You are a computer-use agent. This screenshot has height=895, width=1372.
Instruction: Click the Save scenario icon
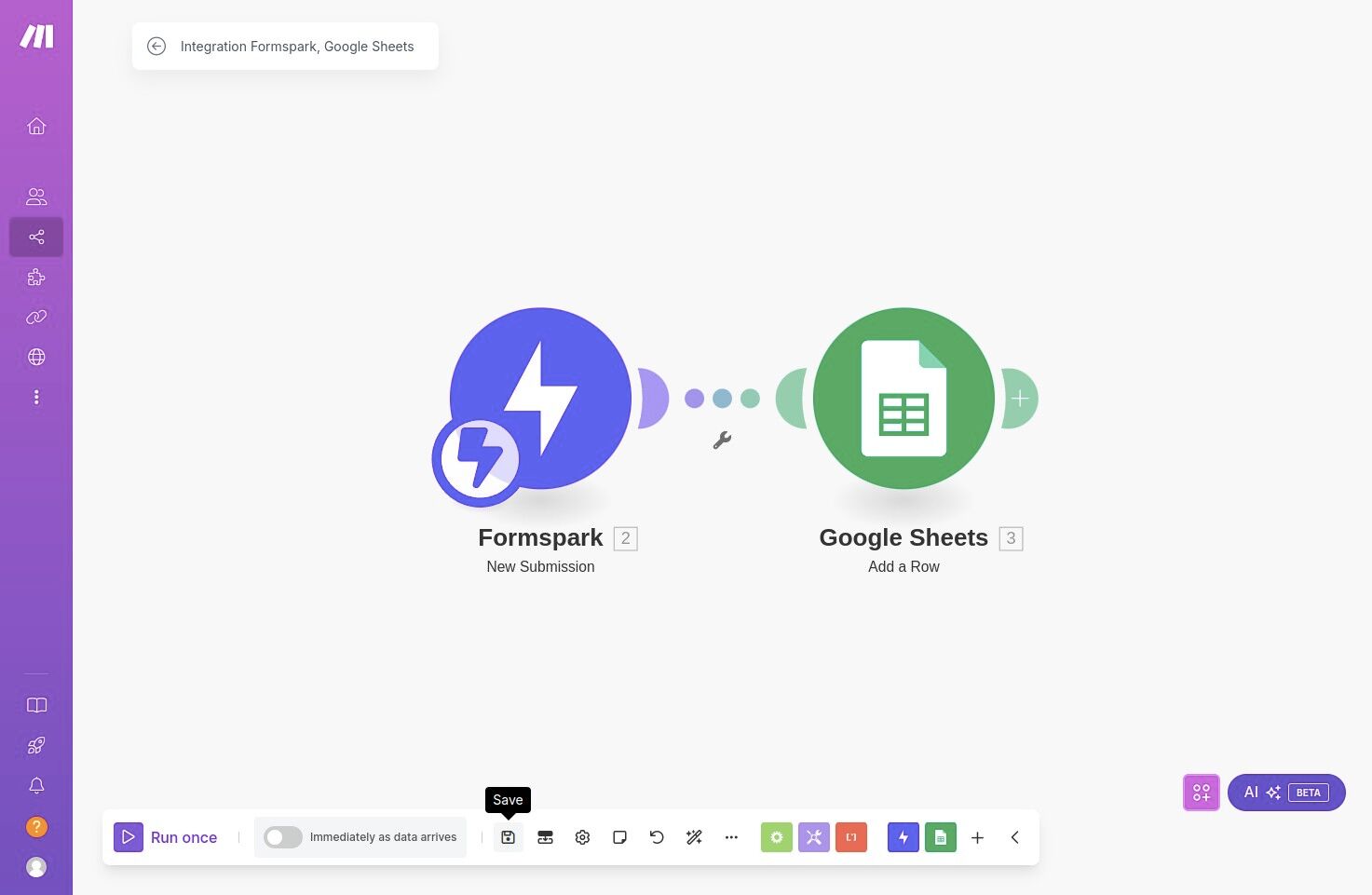pyautogui.click(x=508, y=837)
